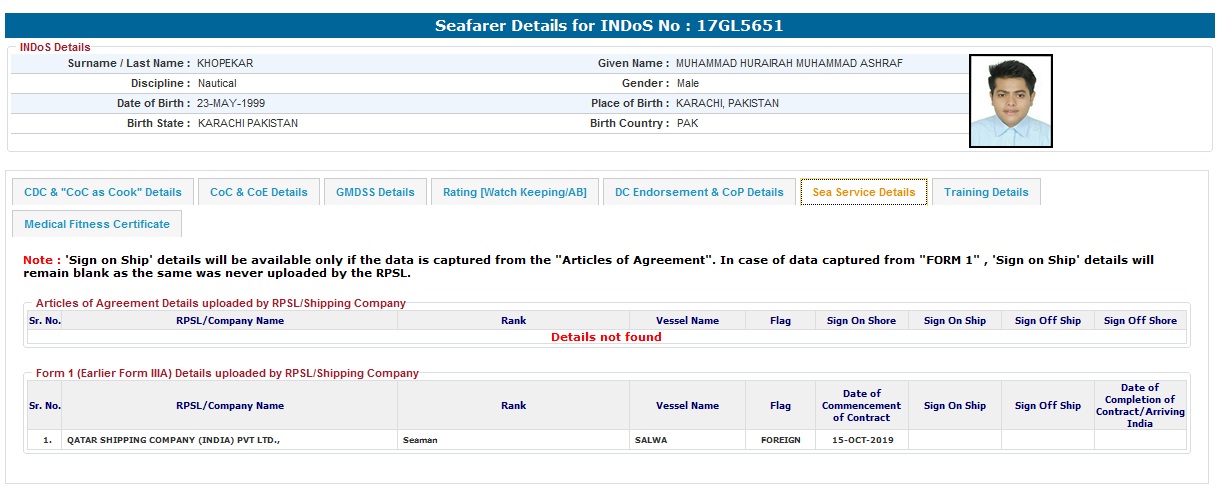Click the surname value KHOPEKAR
Image resolution: width=1219 pixels, height=492 pixels.
pos(225,63)
